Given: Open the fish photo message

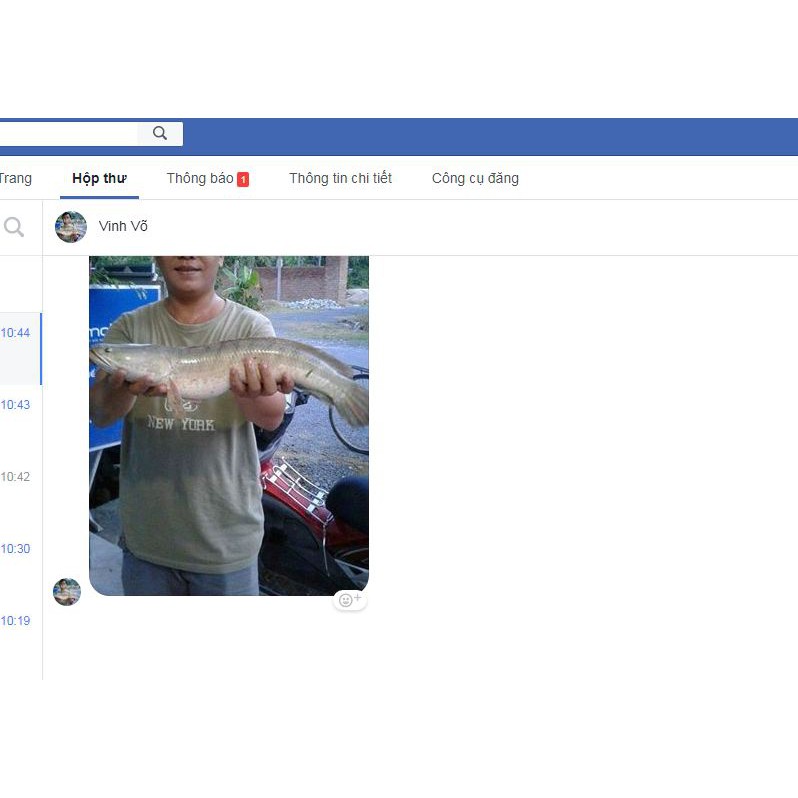Looking at the screenshot, I should (229, 425).
